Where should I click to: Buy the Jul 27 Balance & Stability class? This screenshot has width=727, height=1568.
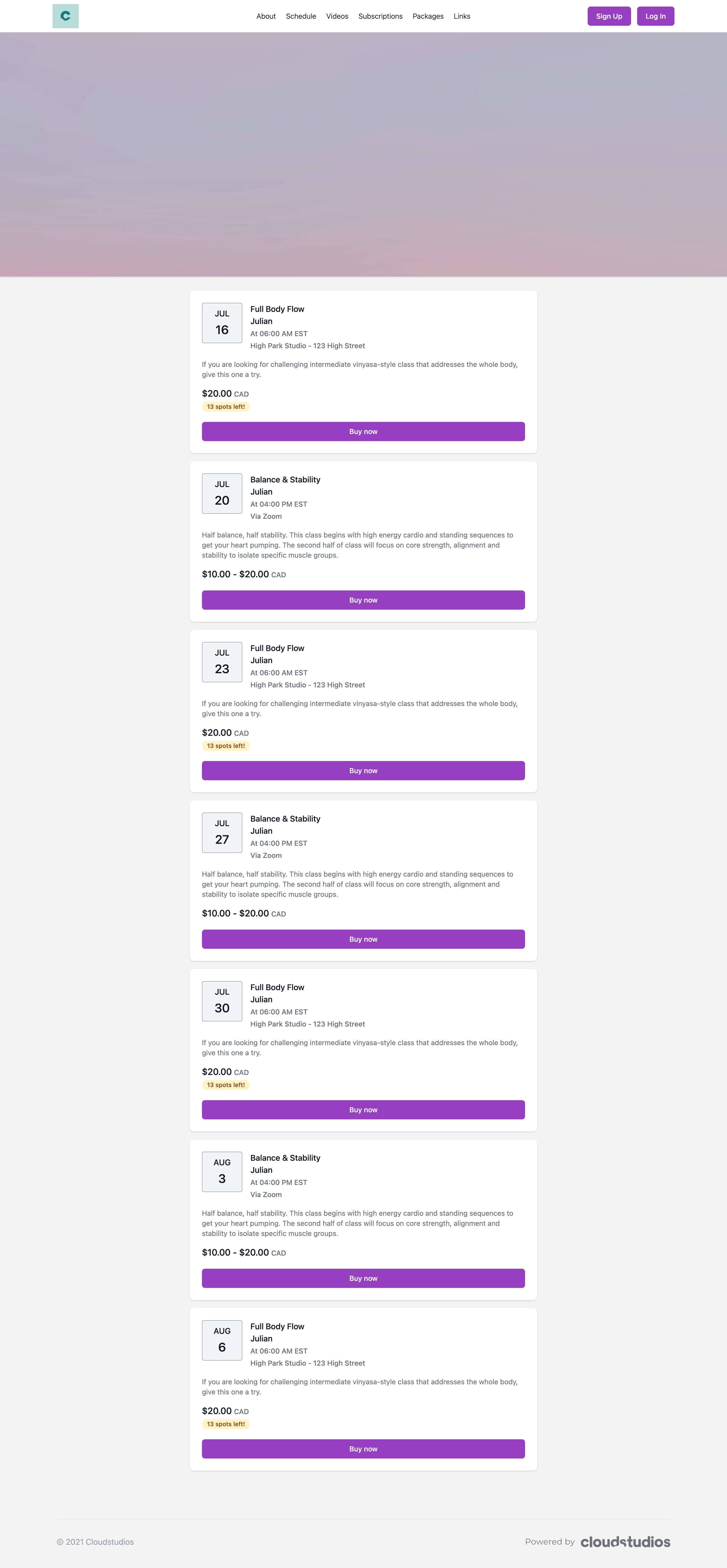coord(363,939)
